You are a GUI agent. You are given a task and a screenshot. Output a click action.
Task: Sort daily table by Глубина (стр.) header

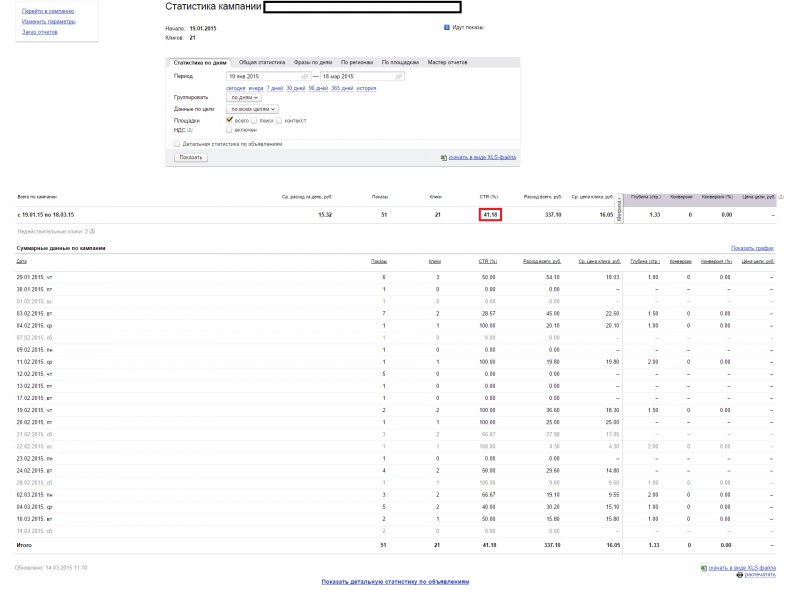[645, 262]
